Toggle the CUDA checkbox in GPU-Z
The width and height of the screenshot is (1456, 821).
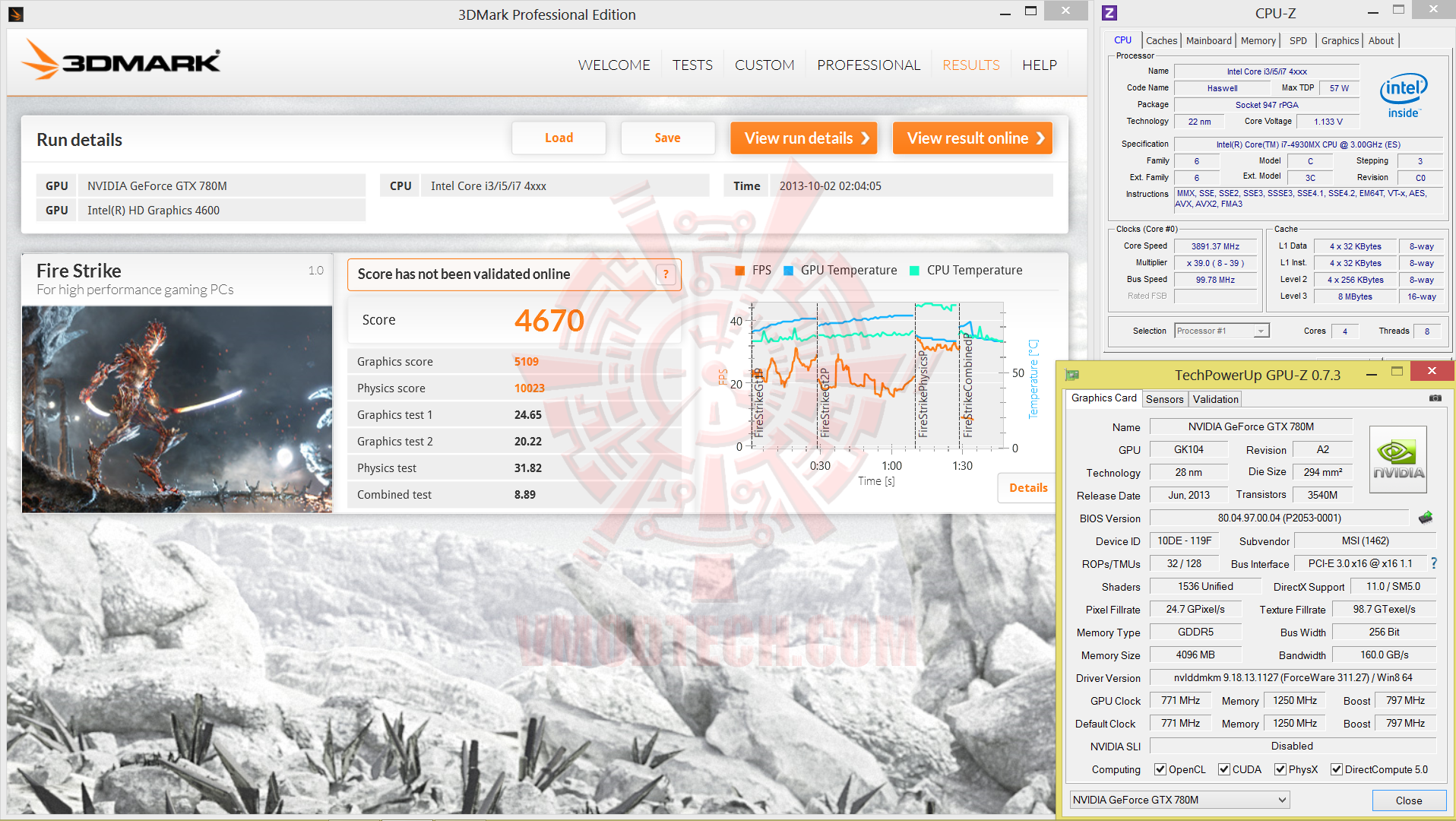(1223, 769)
